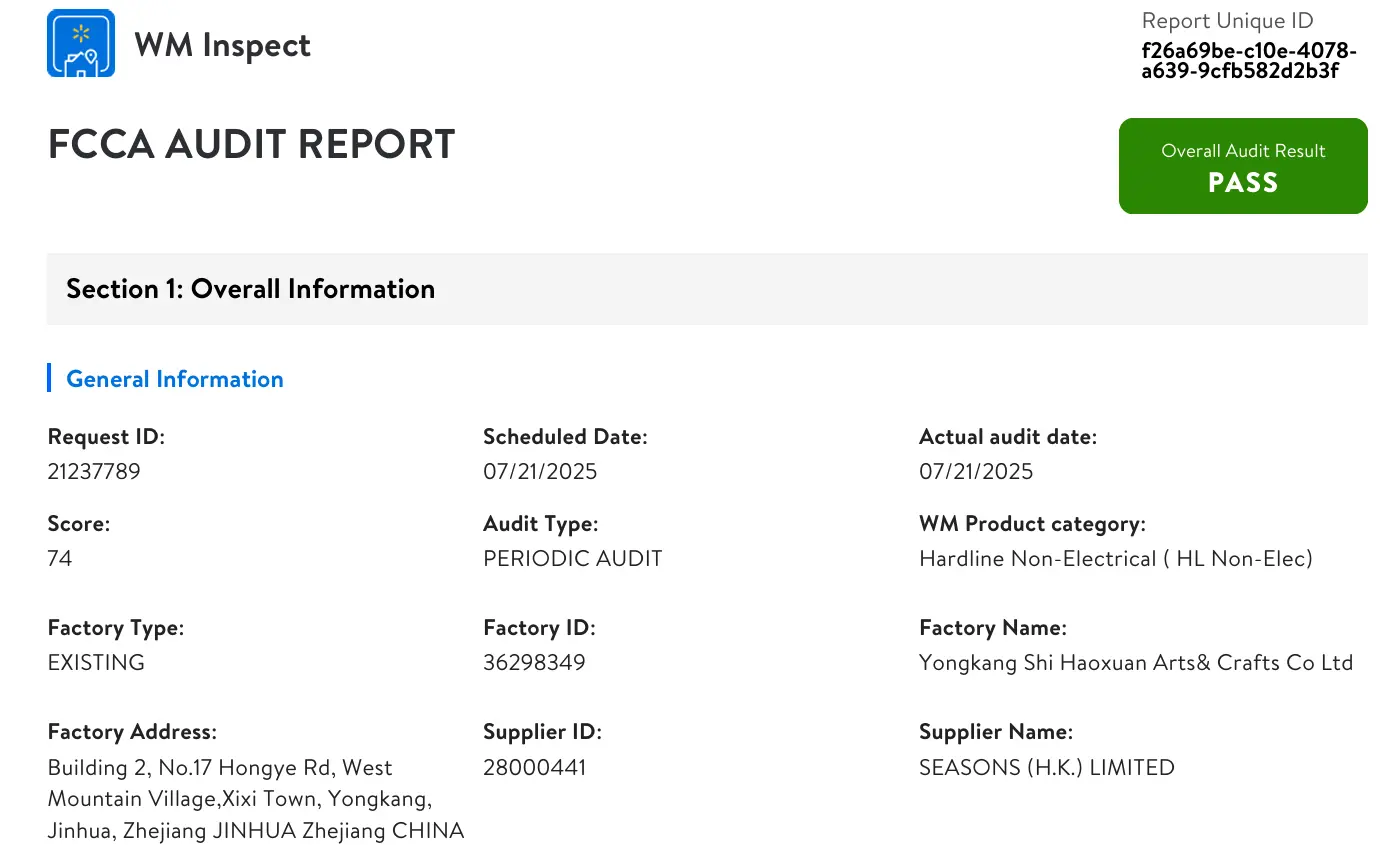Click the supplier name SEASONS (H.K.) LIMITED
The height and width of the screenshot is (845, 1383).
[x=1046, y=767]
